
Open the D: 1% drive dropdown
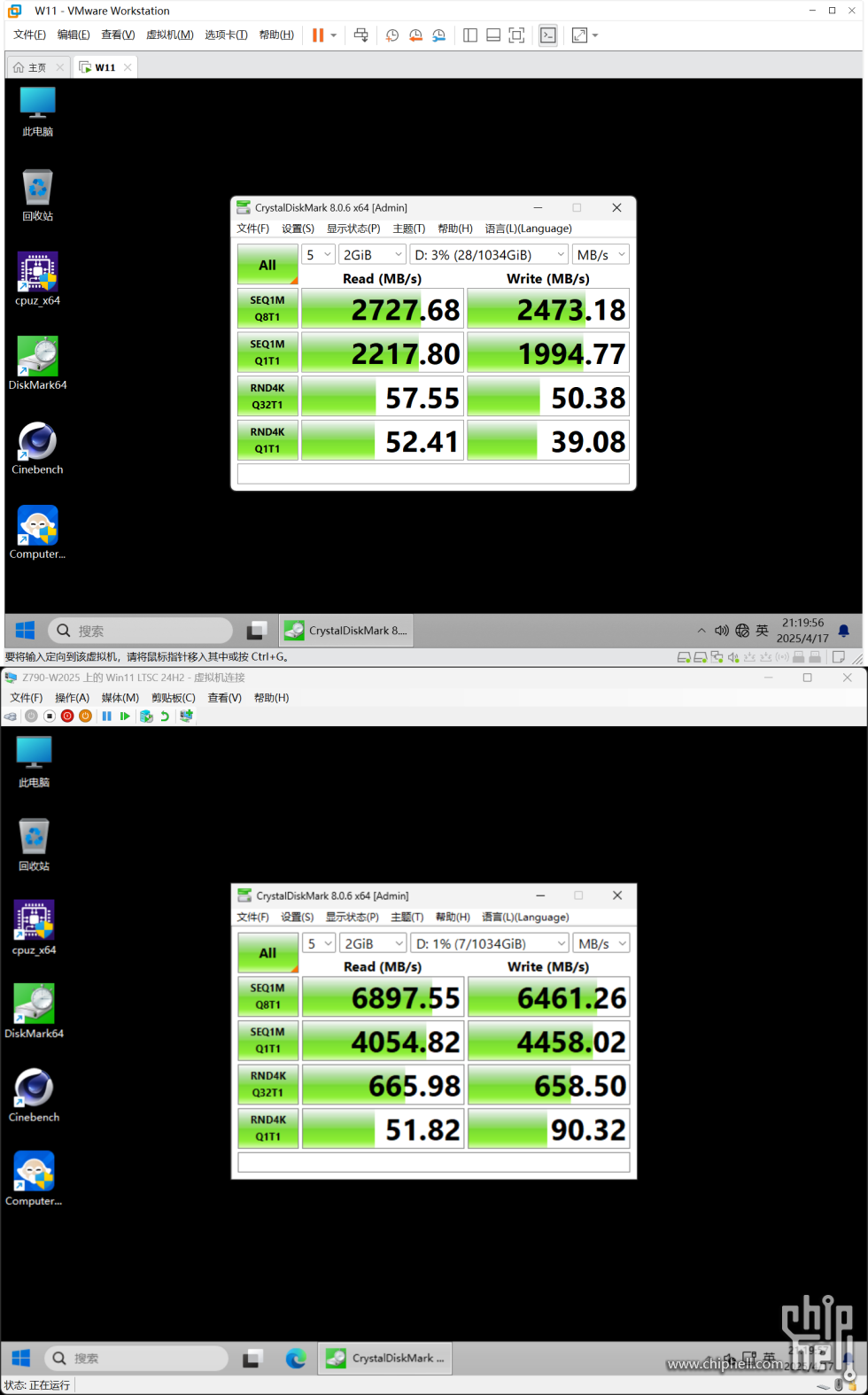point(491,944)
